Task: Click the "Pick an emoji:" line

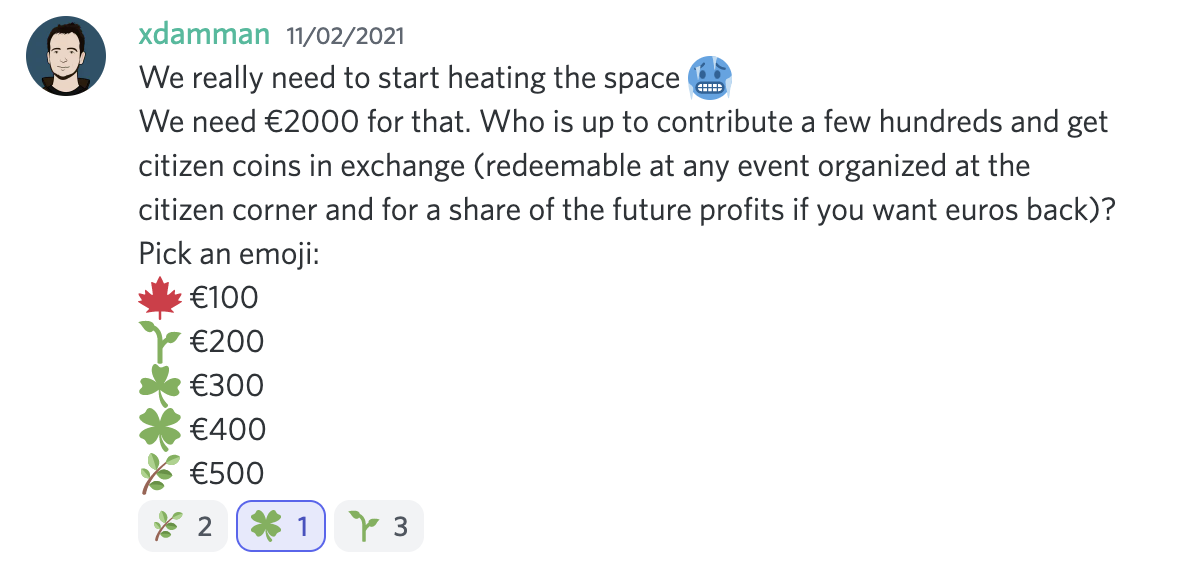Action: pos(229,254)
